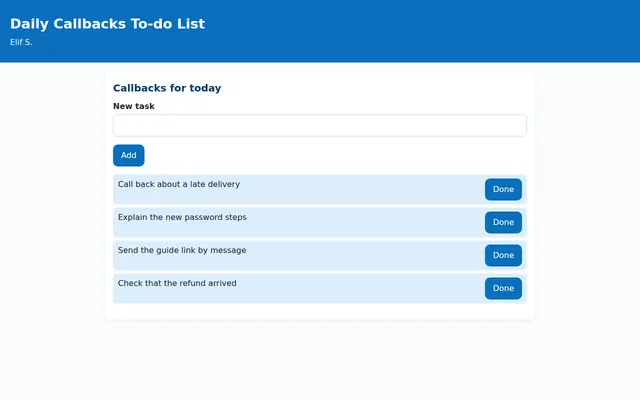This screenshot has height=400, width=640.
Task: Mark 'Explain the new password steps' done
Action: tap(503, 222)
